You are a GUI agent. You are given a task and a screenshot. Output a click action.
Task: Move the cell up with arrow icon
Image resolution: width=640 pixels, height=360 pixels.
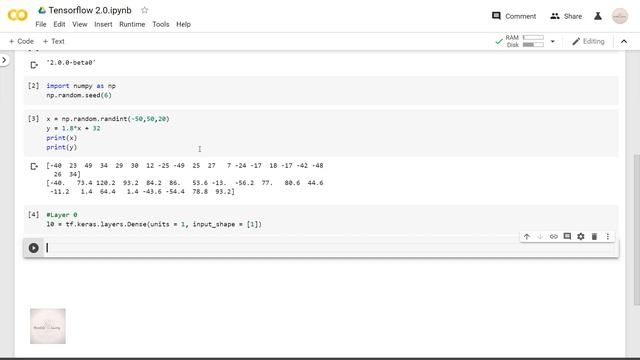click(x=527, y=236)
